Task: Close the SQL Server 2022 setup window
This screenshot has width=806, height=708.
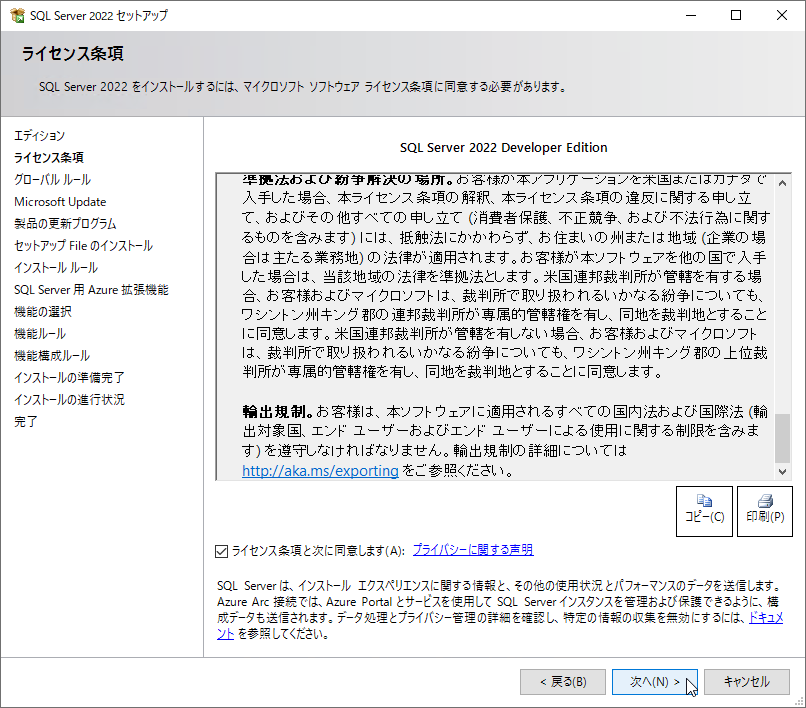Action: [782, 15]
